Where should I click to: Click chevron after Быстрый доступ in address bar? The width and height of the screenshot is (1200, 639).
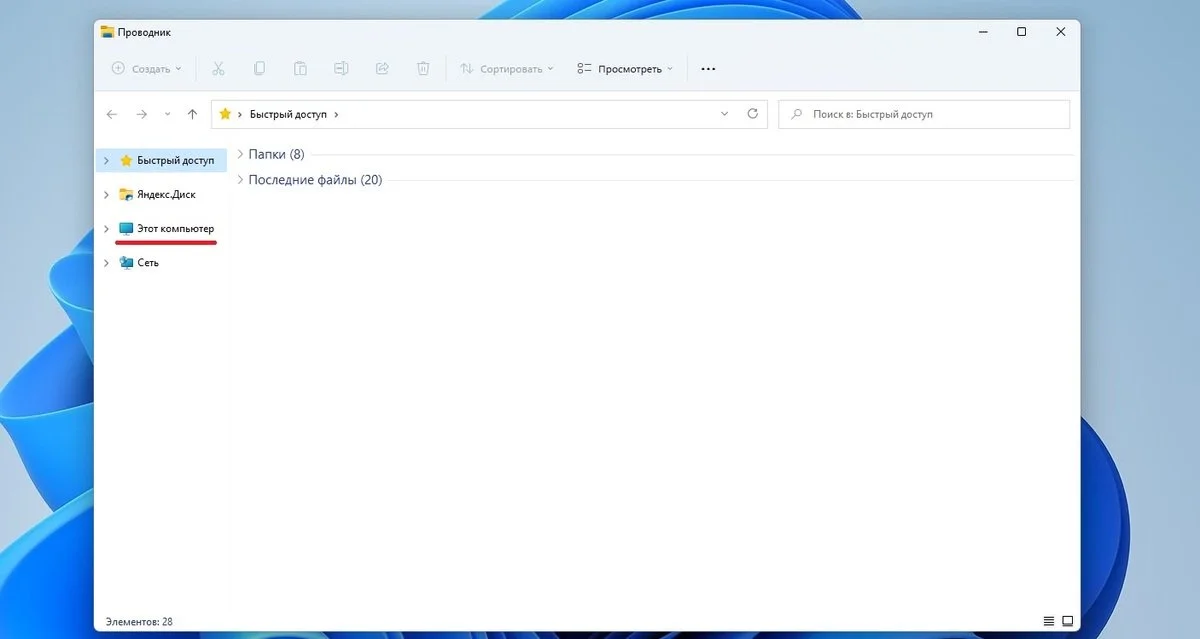(336, 115)
